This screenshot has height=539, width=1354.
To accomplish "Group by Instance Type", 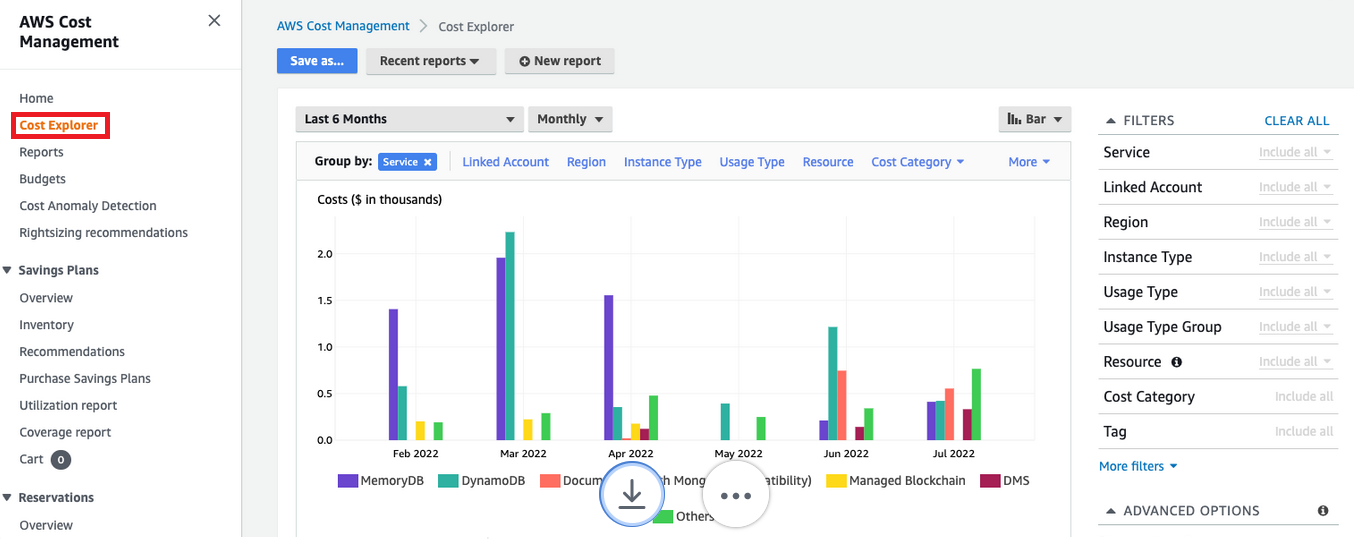I will pos(663,162).
